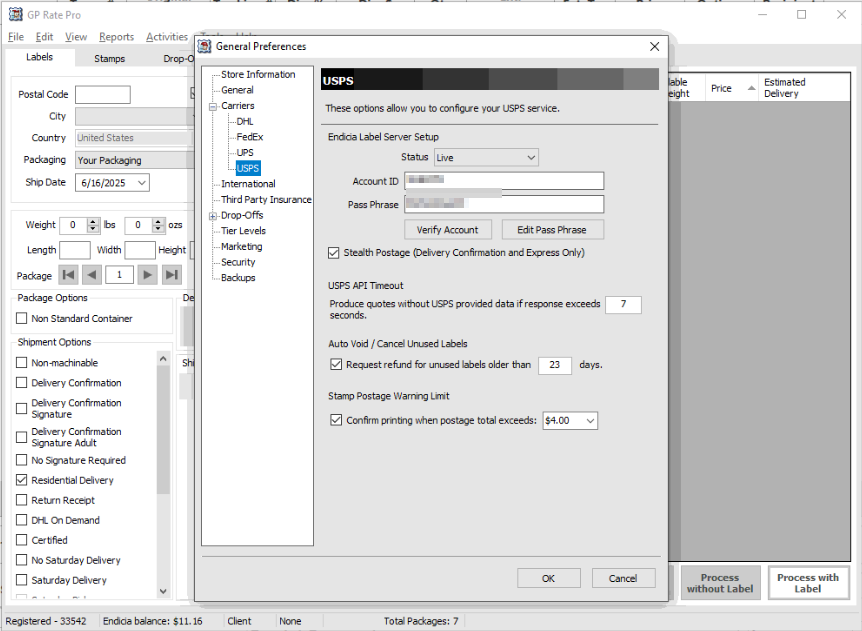Open the File menu
862x631 pixels.
click(x=16, y=37)
